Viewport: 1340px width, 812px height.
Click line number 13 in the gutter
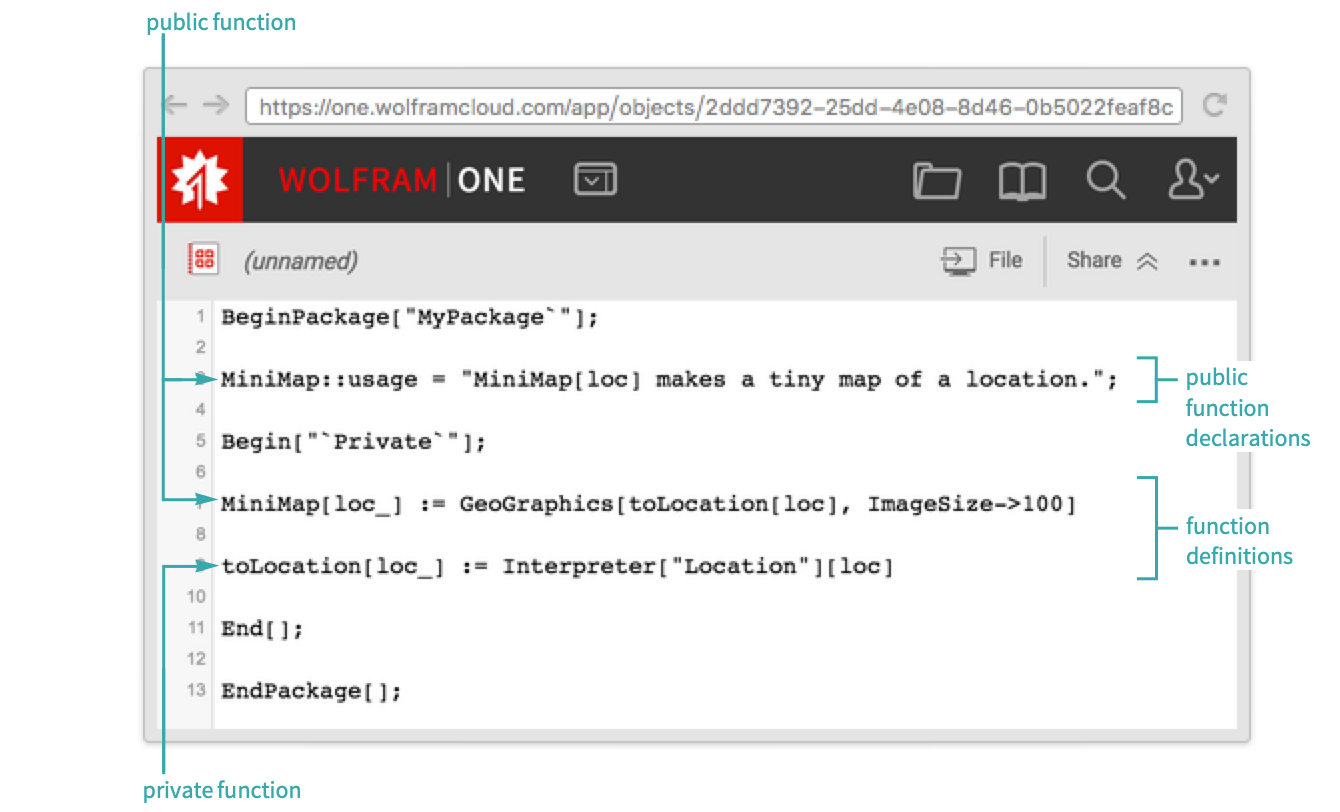click(x=196, y=690)
